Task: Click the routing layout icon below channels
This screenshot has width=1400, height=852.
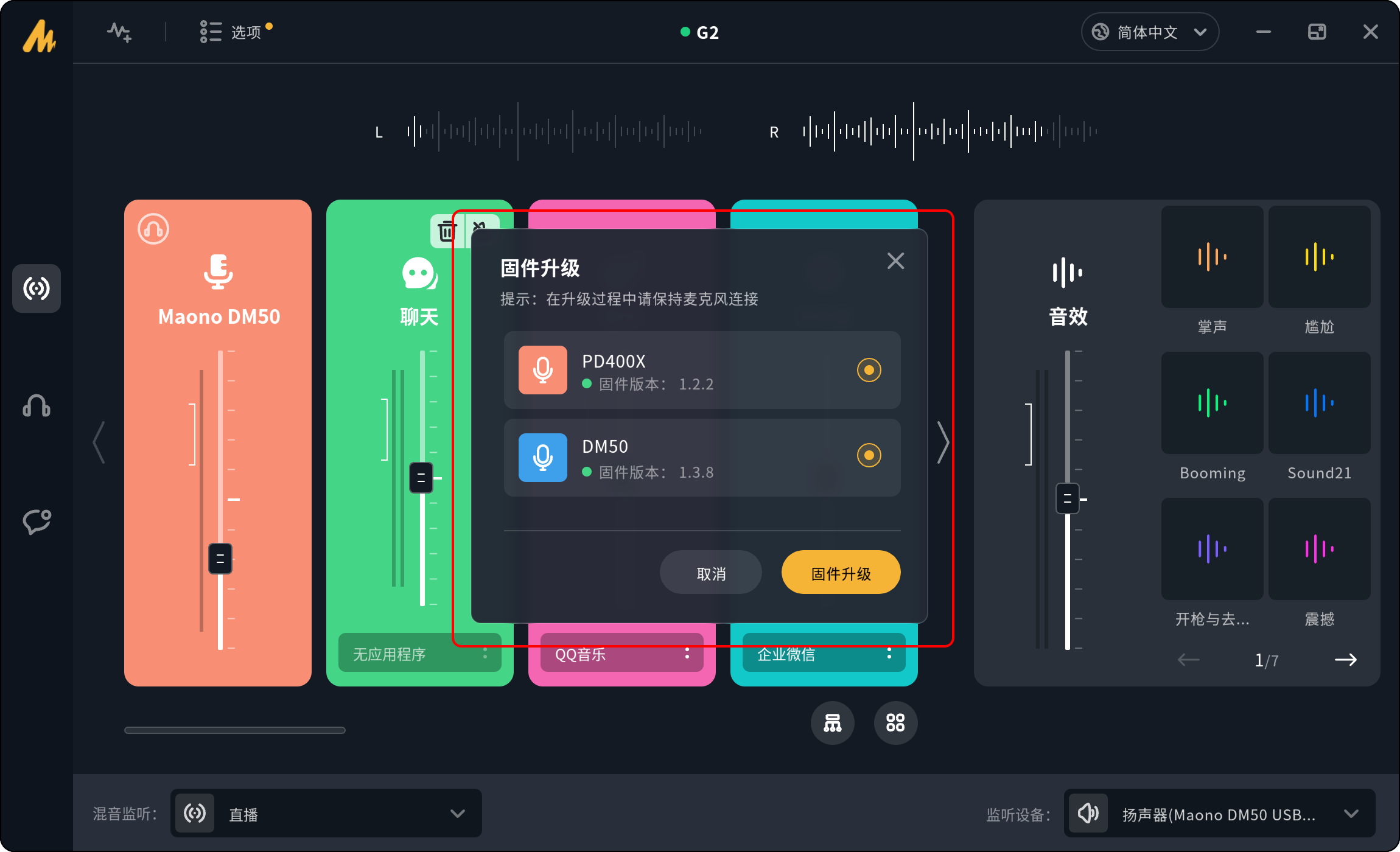Action: [832, 723]
